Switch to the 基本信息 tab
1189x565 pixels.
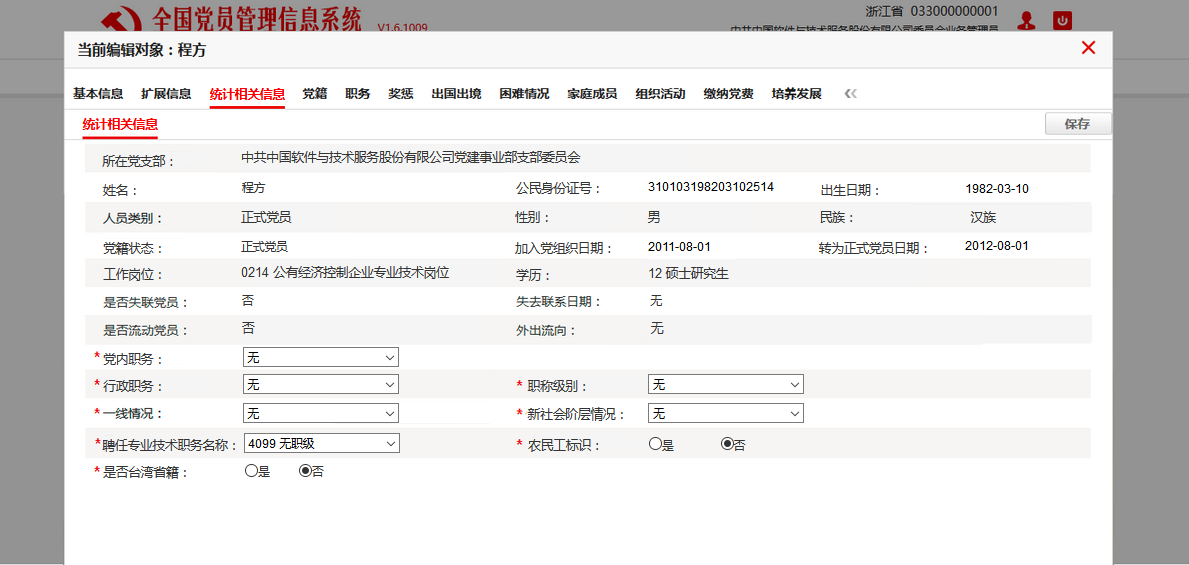pos(98,94)
